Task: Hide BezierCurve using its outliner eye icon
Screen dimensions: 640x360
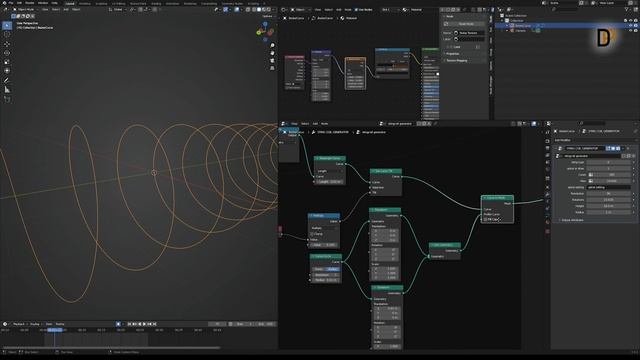Action: coord(631,26)
